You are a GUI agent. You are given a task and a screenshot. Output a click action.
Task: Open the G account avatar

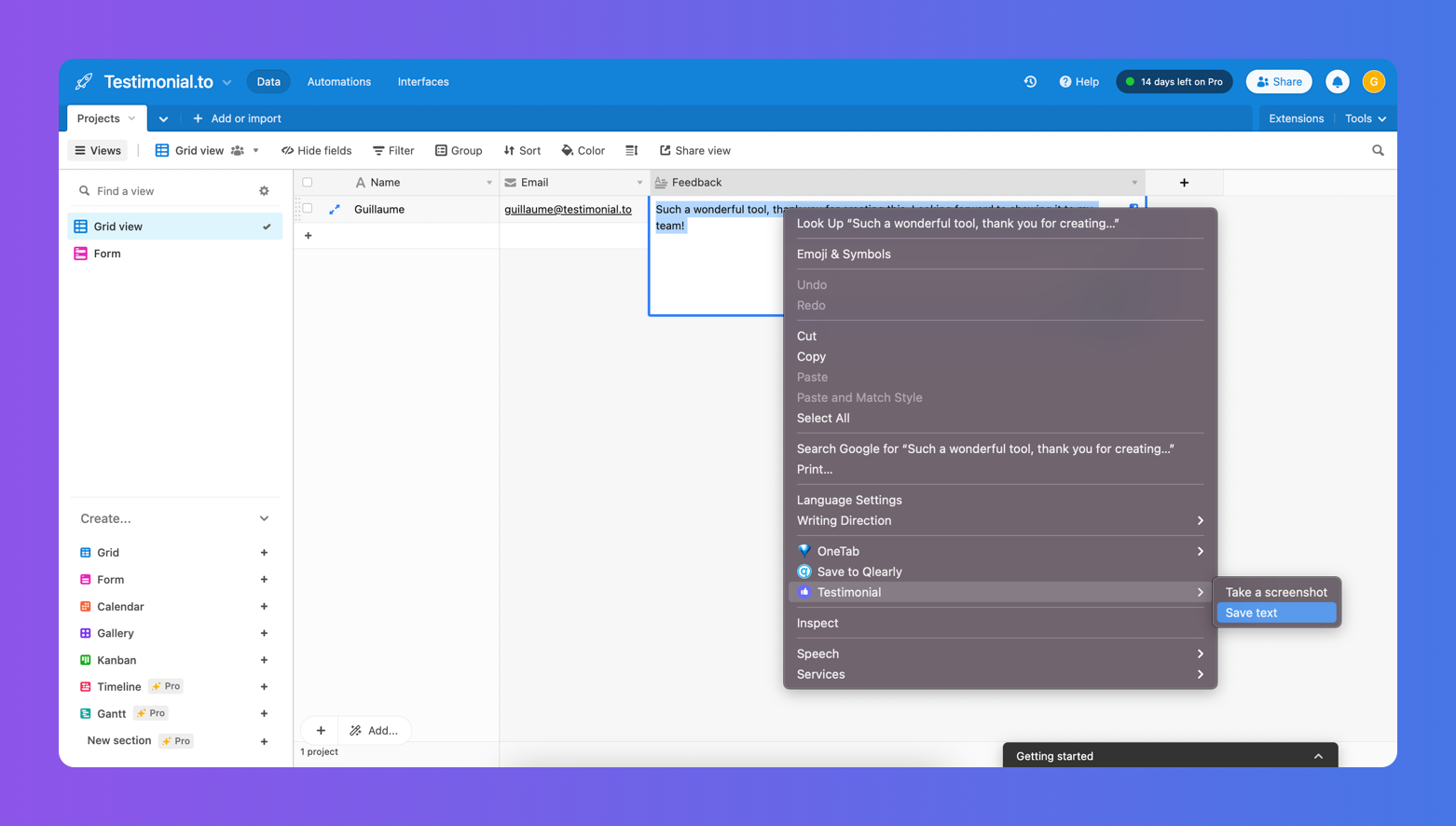coord(1373,82)
